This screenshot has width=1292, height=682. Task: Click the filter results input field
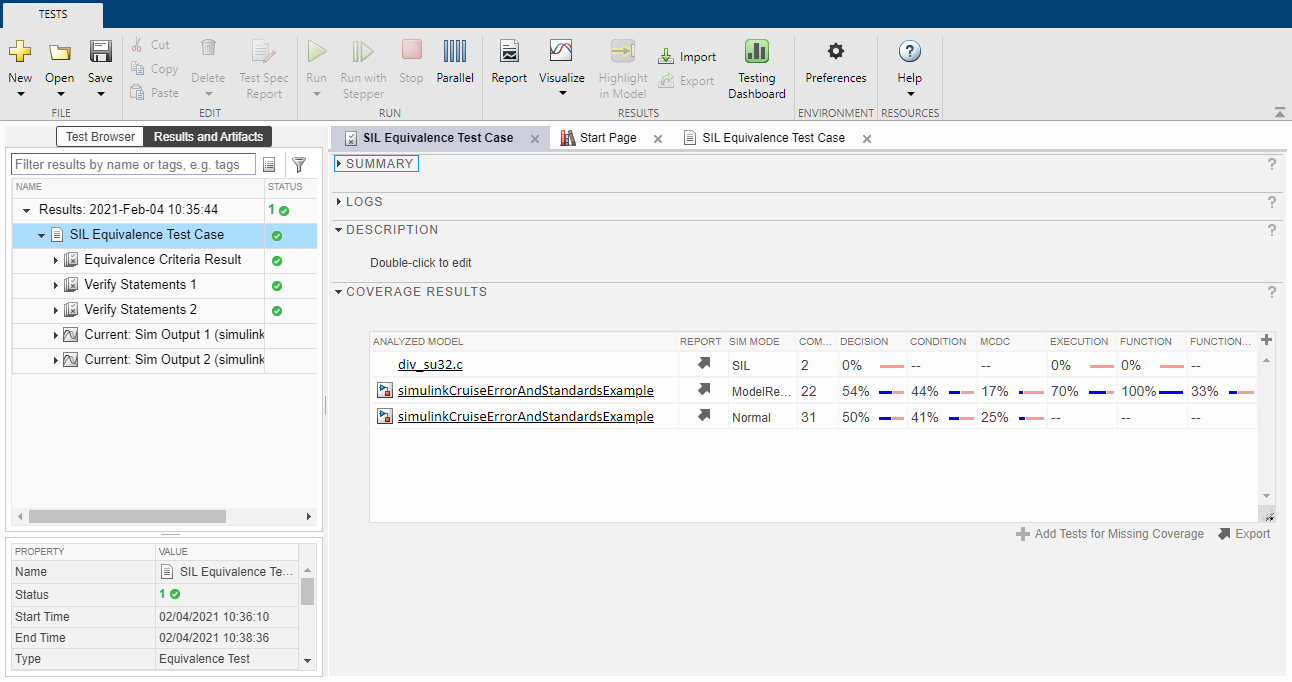coord(130,164)
